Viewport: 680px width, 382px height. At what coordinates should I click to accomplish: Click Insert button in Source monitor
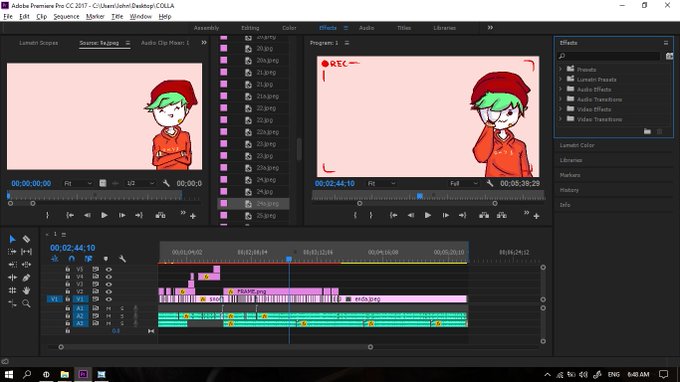pyautogui.click(x=160, y=215)
